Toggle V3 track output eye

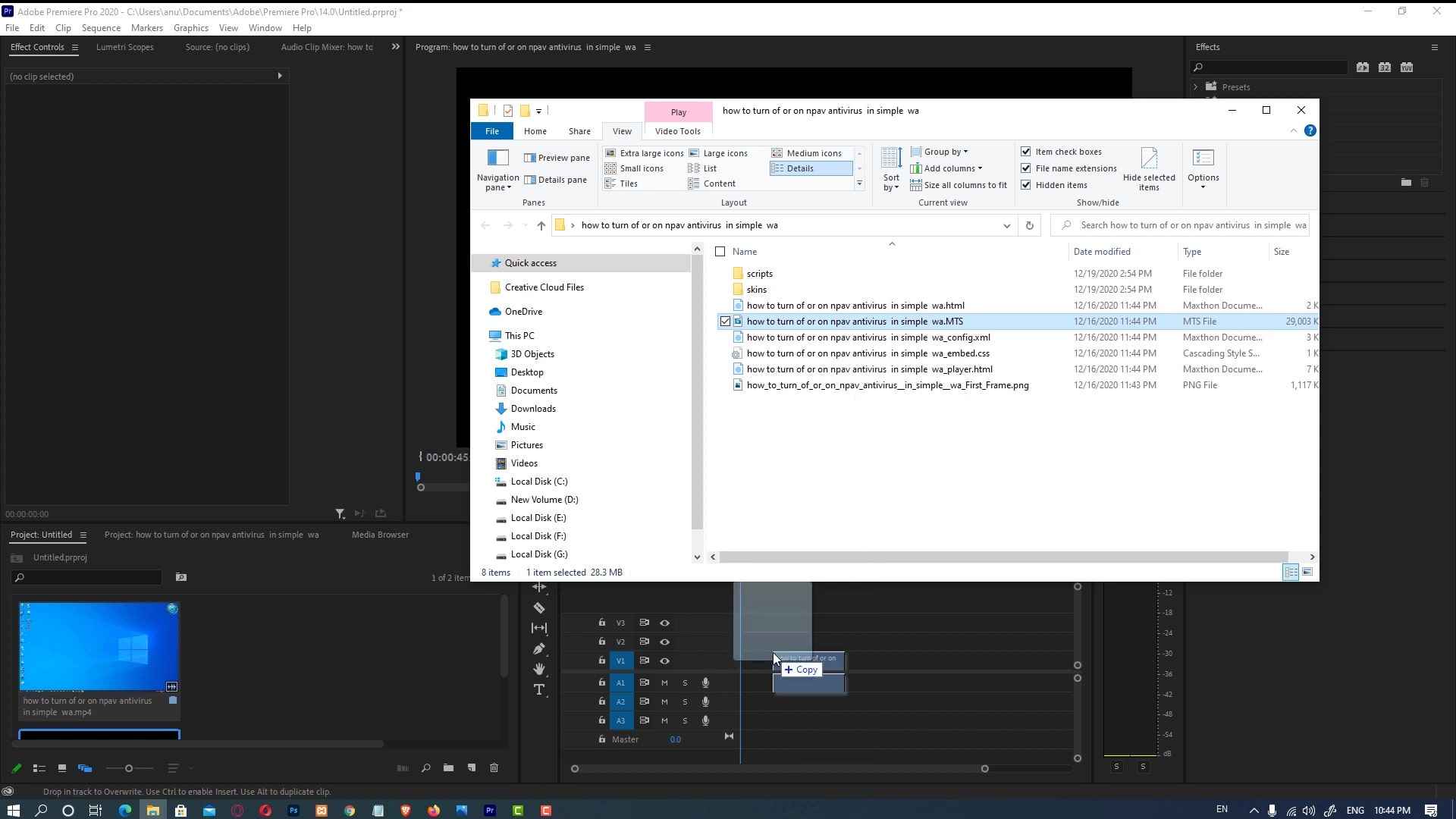point(664,623)
